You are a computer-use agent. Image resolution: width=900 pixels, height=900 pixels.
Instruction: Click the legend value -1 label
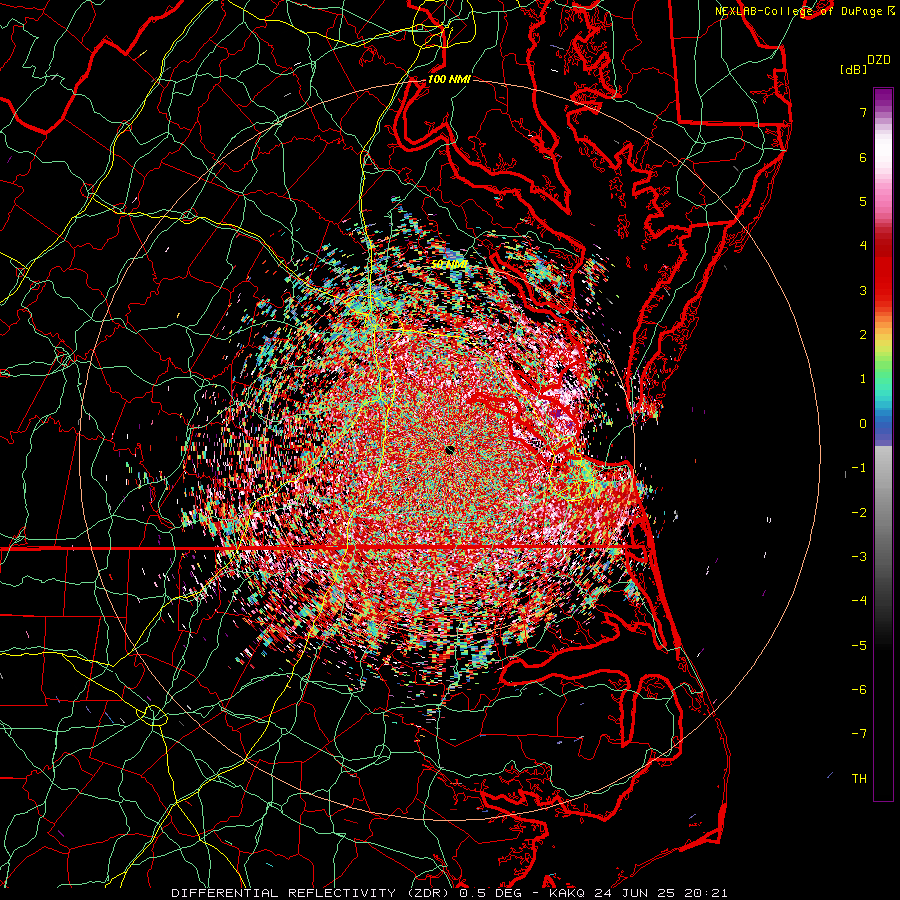point(859,468)
